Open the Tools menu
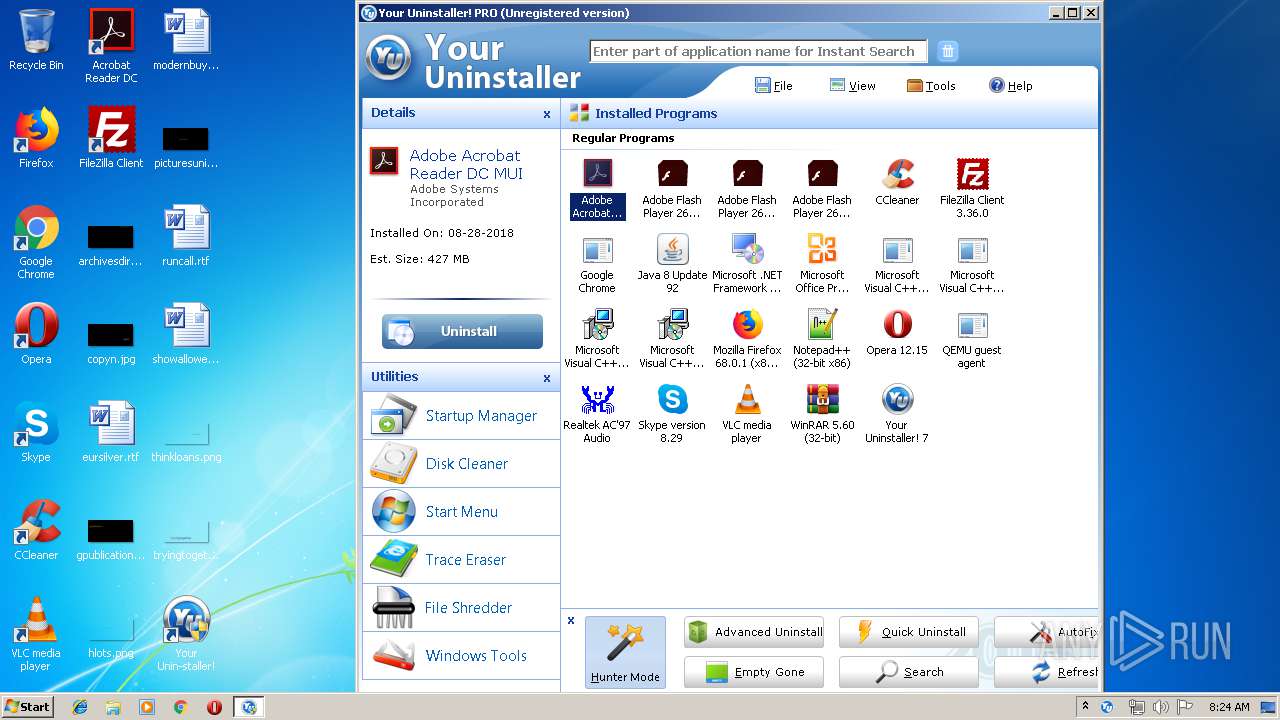Viewport: 1280px width, 720px height. click(931, 86)
